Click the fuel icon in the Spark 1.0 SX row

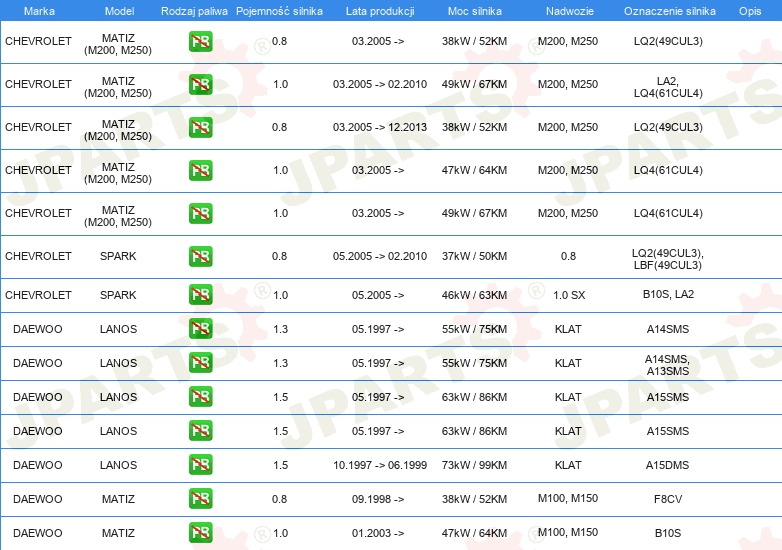pos(200,295)
